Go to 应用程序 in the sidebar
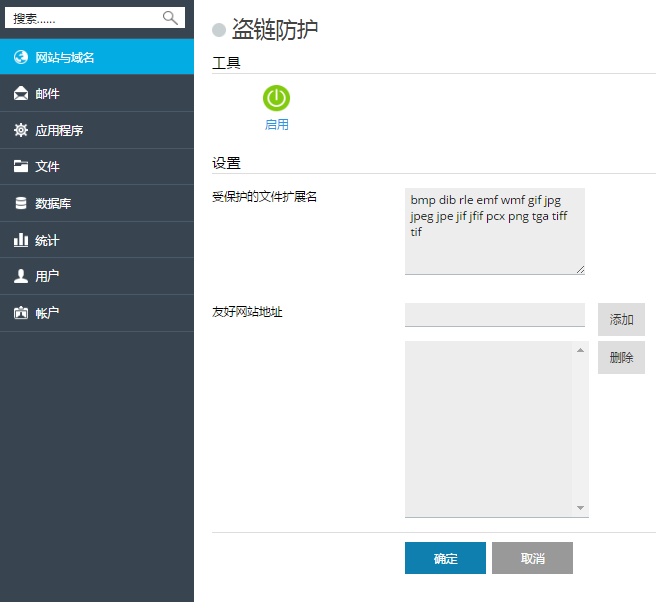The height and width of the screenshot is (602, 656). click(x=97, y=130)
